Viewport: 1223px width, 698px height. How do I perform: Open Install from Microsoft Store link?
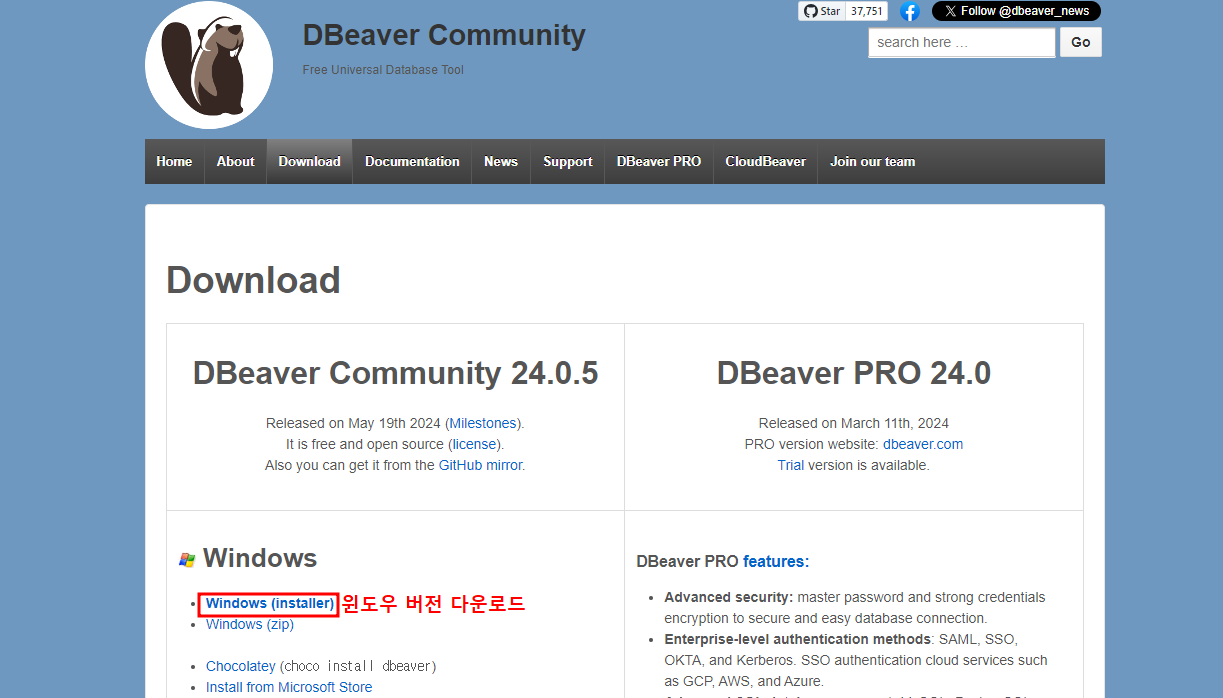(x=289, y=687)
